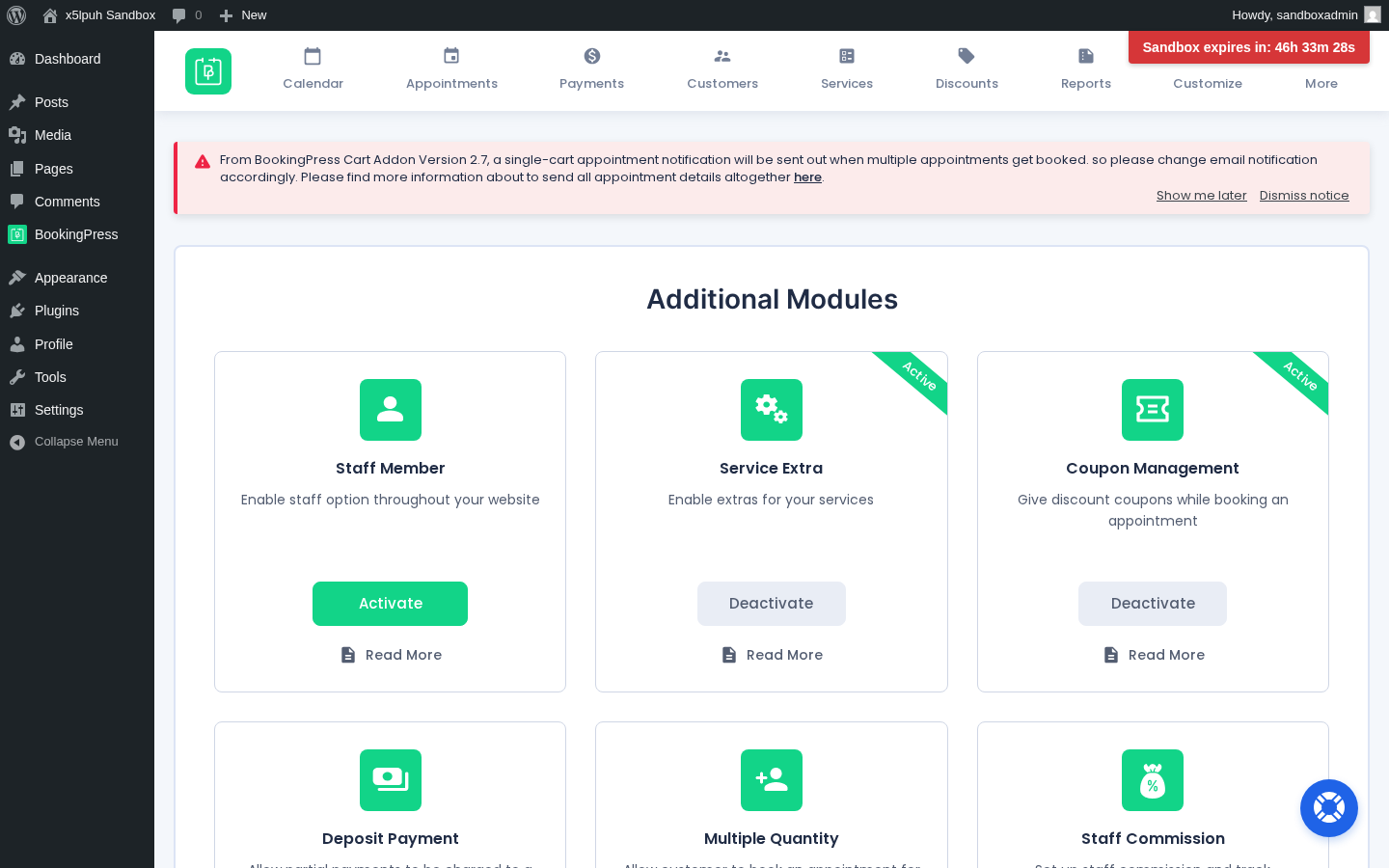Click the Deposit Payment title
The width and height of the screenshot is (1389, 868).
point(391,839)
